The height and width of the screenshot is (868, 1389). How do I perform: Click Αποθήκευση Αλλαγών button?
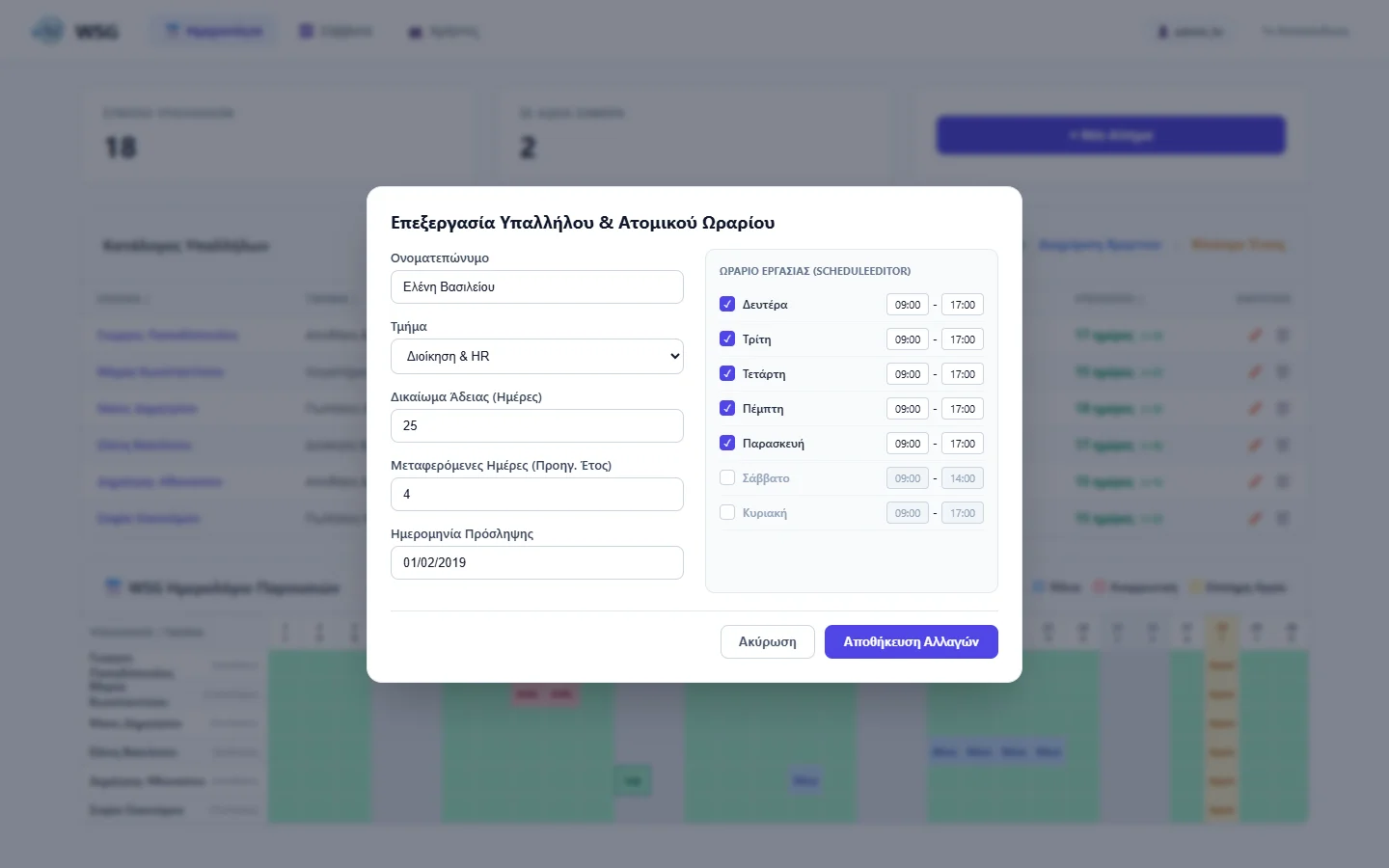coord(912,641)
